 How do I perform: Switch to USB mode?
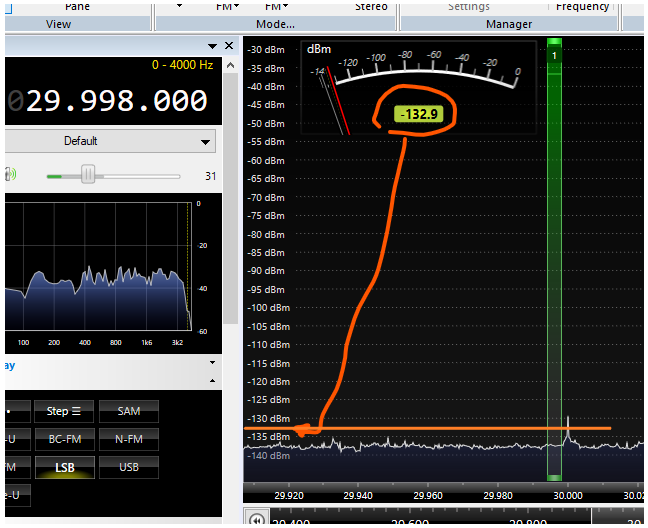coord(129,467)
